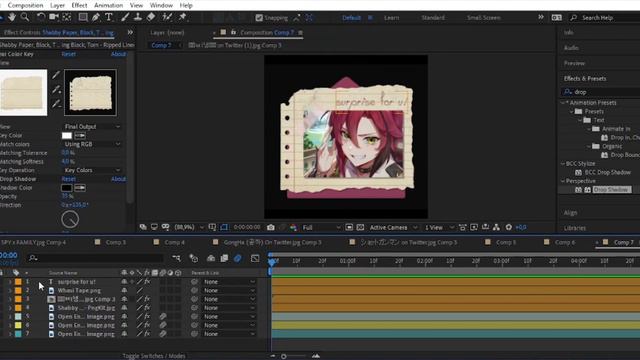Click About for the Drop Shadow effect
640x360 pixels.
pyautogui.click(x=118, y=179)
